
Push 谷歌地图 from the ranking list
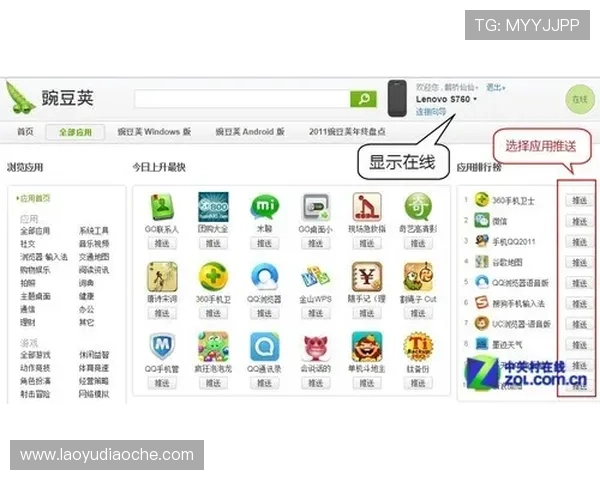pos(579,263)
